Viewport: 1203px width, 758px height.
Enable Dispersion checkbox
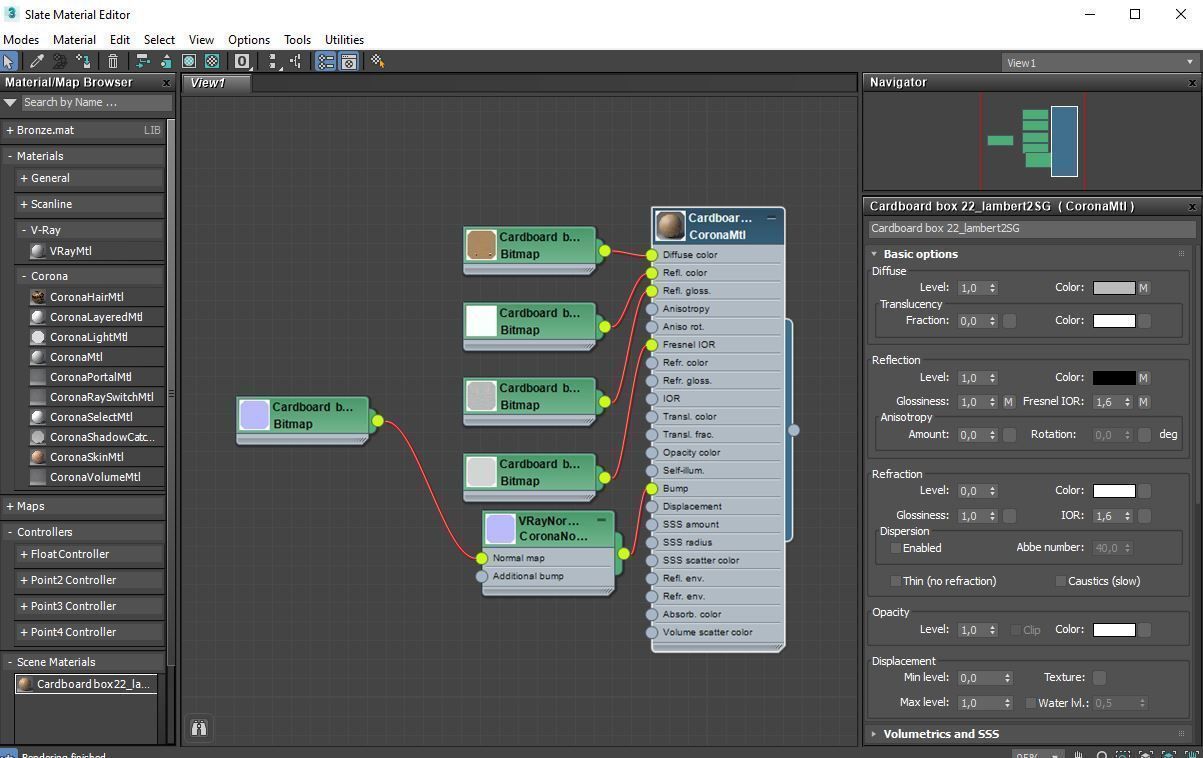896,548
